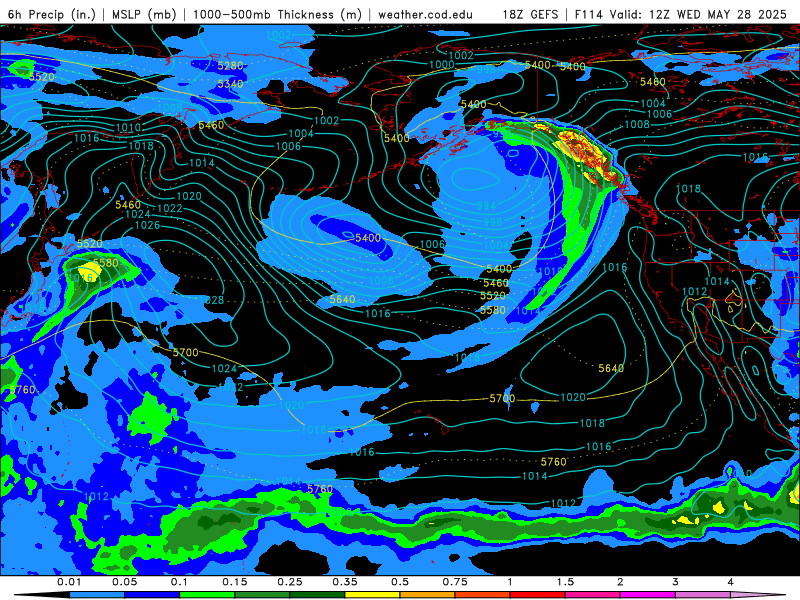Click the 0.5 legend value
The width and height of the screenshot is (800, 600).
pos(400,582)
